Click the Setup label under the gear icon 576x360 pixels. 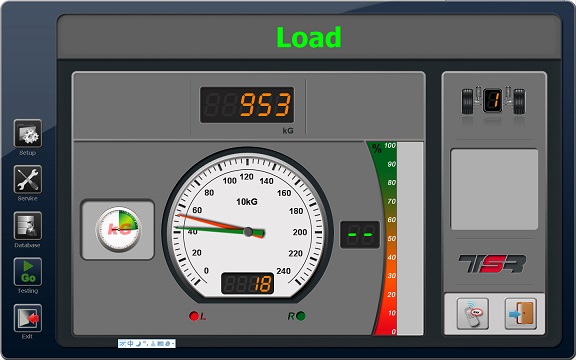click(x=28, y=152)
